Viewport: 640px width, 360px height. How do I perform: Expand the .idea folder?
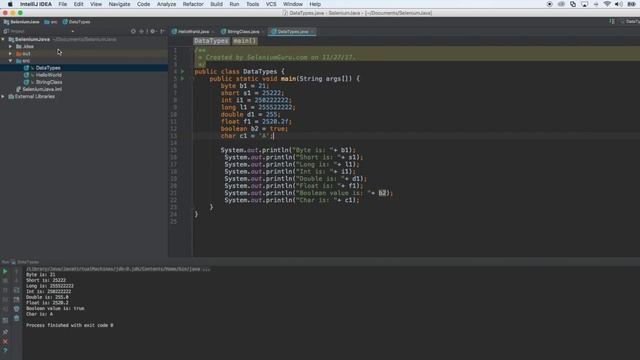pos(11,47)
